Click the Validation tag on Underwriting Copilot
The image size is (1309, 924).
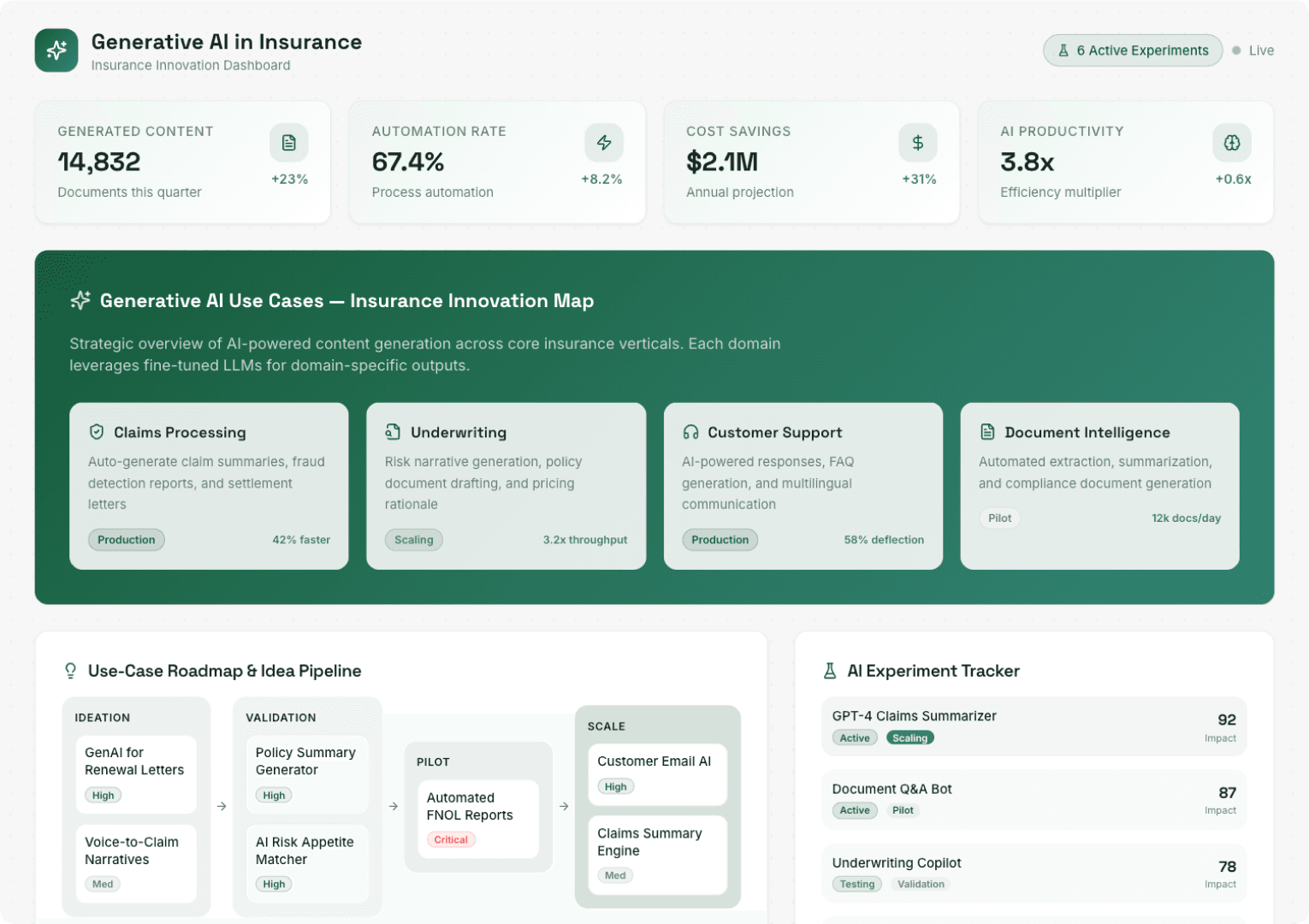[x=921, y=884]
